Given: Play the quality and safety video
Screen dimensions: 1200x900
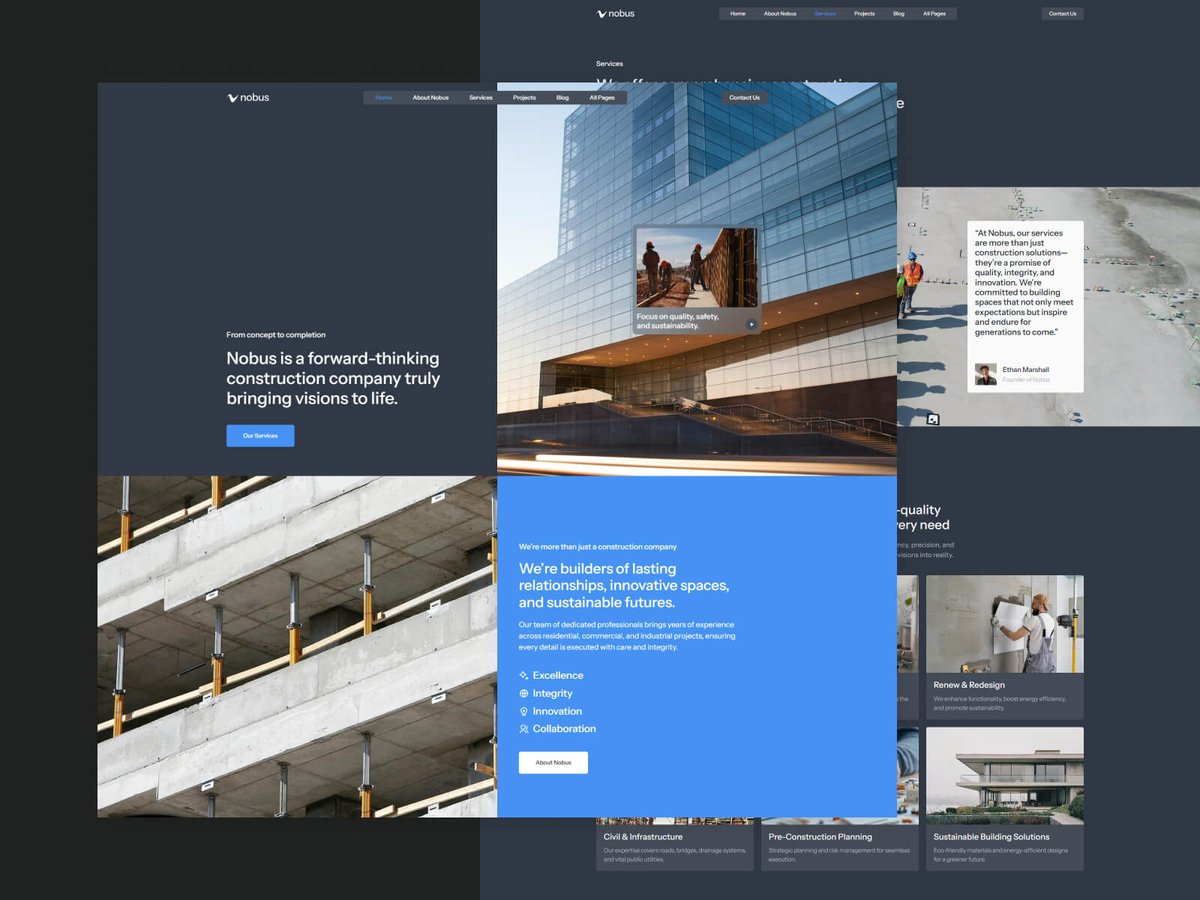Looking at the screenshot, I should point(751,324).
